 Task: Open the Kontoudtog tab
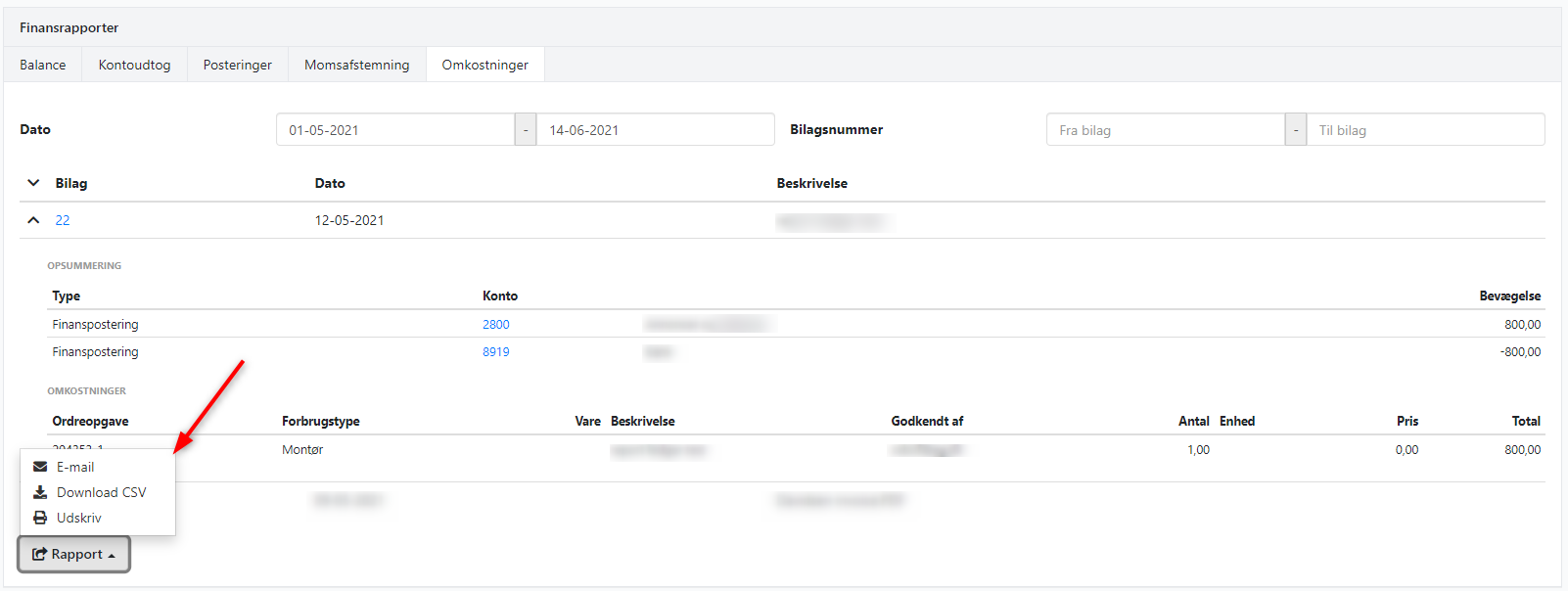pyautogui.click(x=134, y=65)
